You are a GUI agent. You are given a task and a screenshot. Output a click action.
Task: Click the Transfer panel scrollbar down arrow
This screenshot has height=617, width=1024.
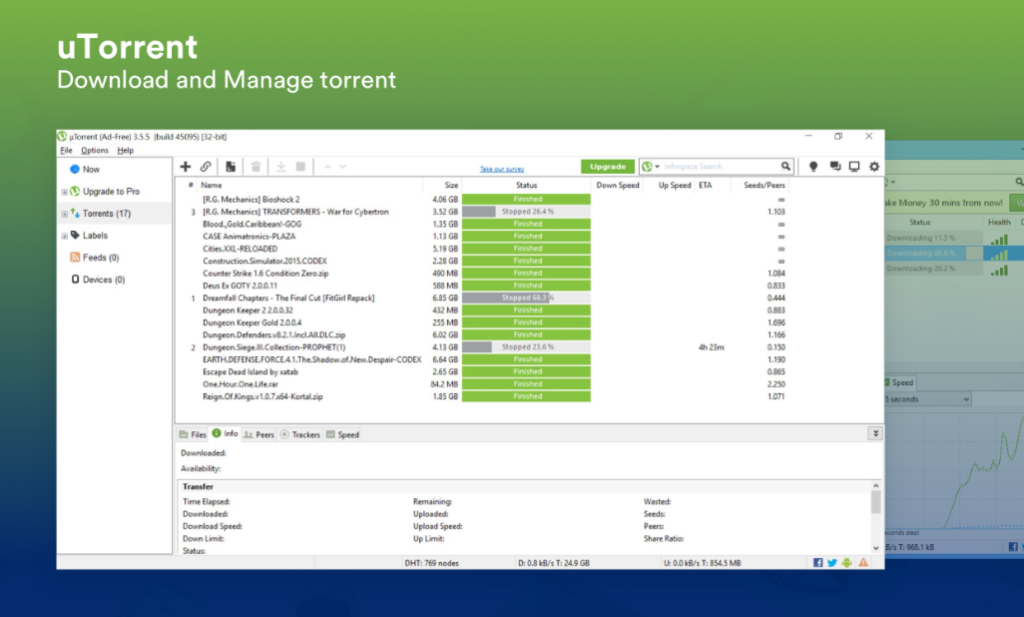[x=876, y=548]
